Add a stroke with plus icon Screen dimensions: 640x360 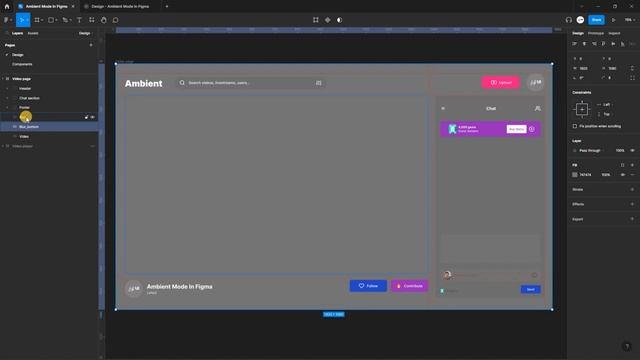pyautogui.click(x=632, y=189)
